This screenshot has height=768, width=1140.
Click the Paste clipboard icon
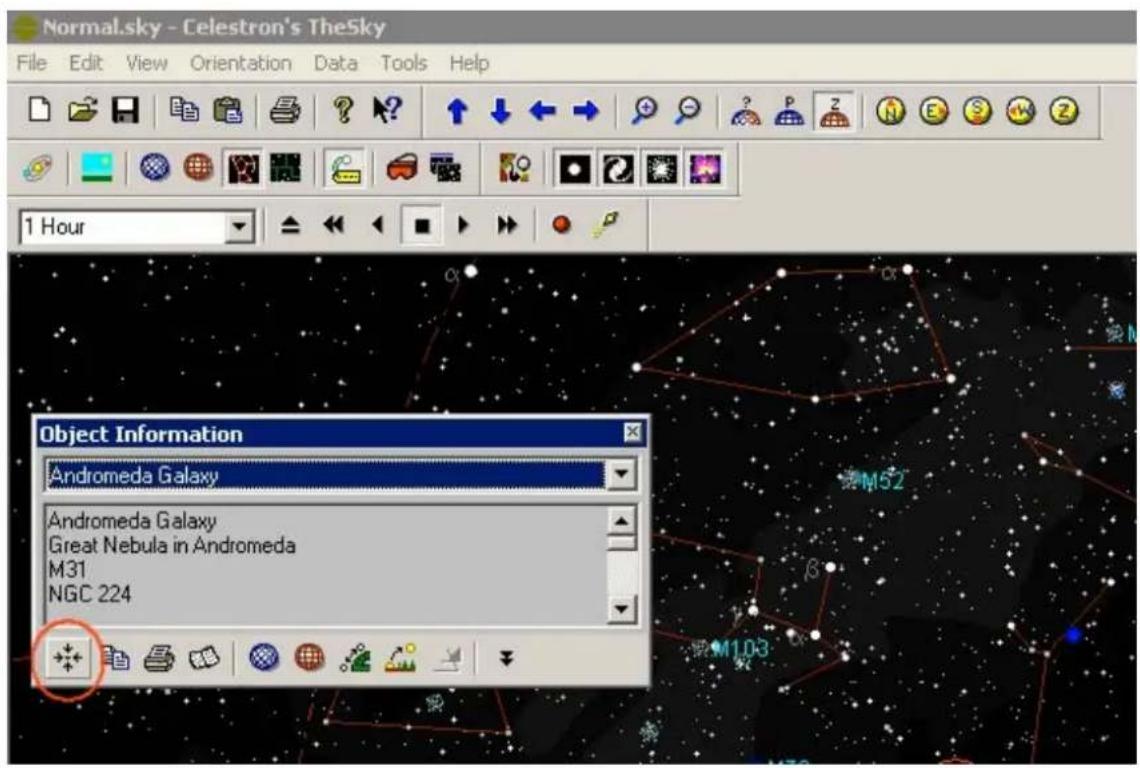(x=228, y=111)
